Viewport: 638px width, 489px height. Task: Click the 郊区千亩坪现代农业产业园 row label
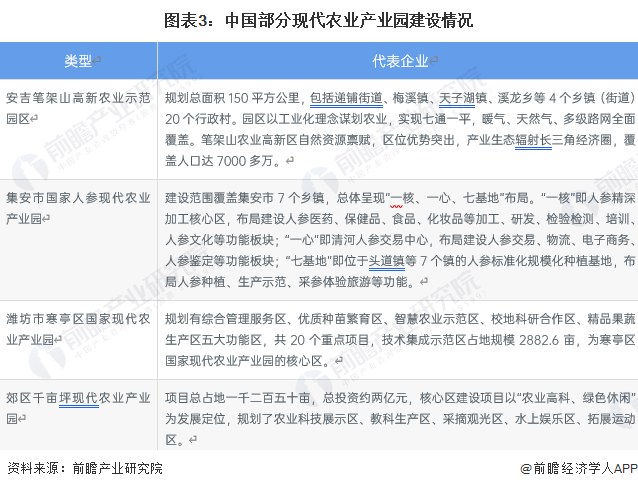click(x=78, y=408)
